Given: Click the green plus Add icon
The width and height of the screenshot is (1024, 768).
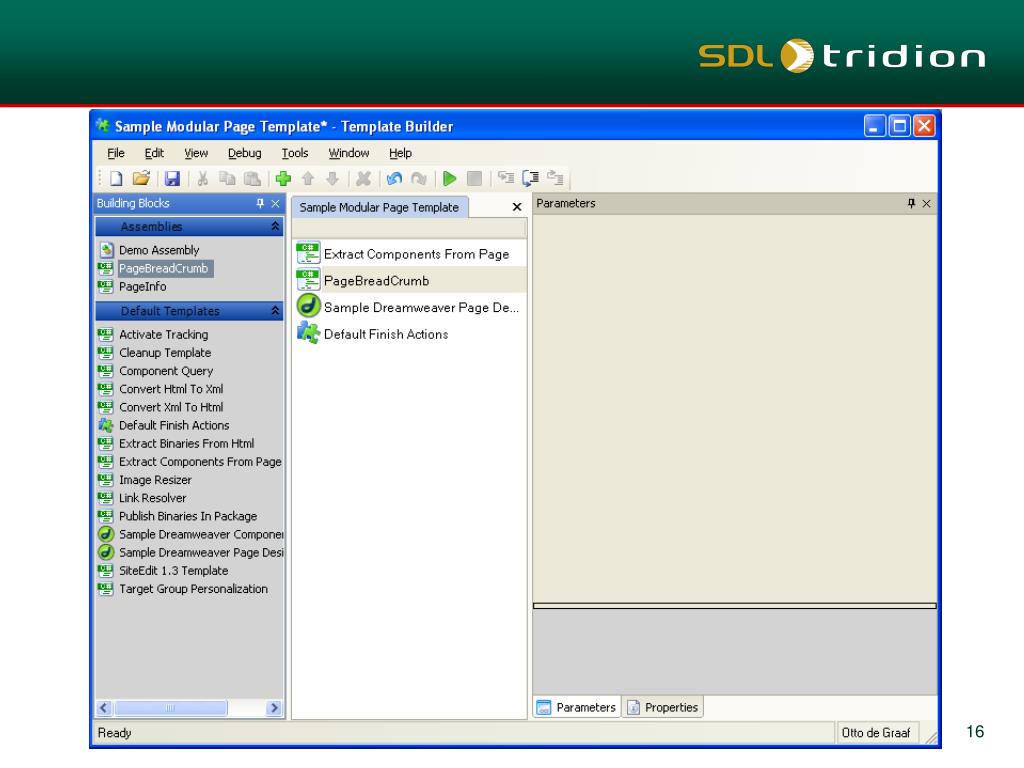Looking at the screenshot, I should [x=283, y=179].
